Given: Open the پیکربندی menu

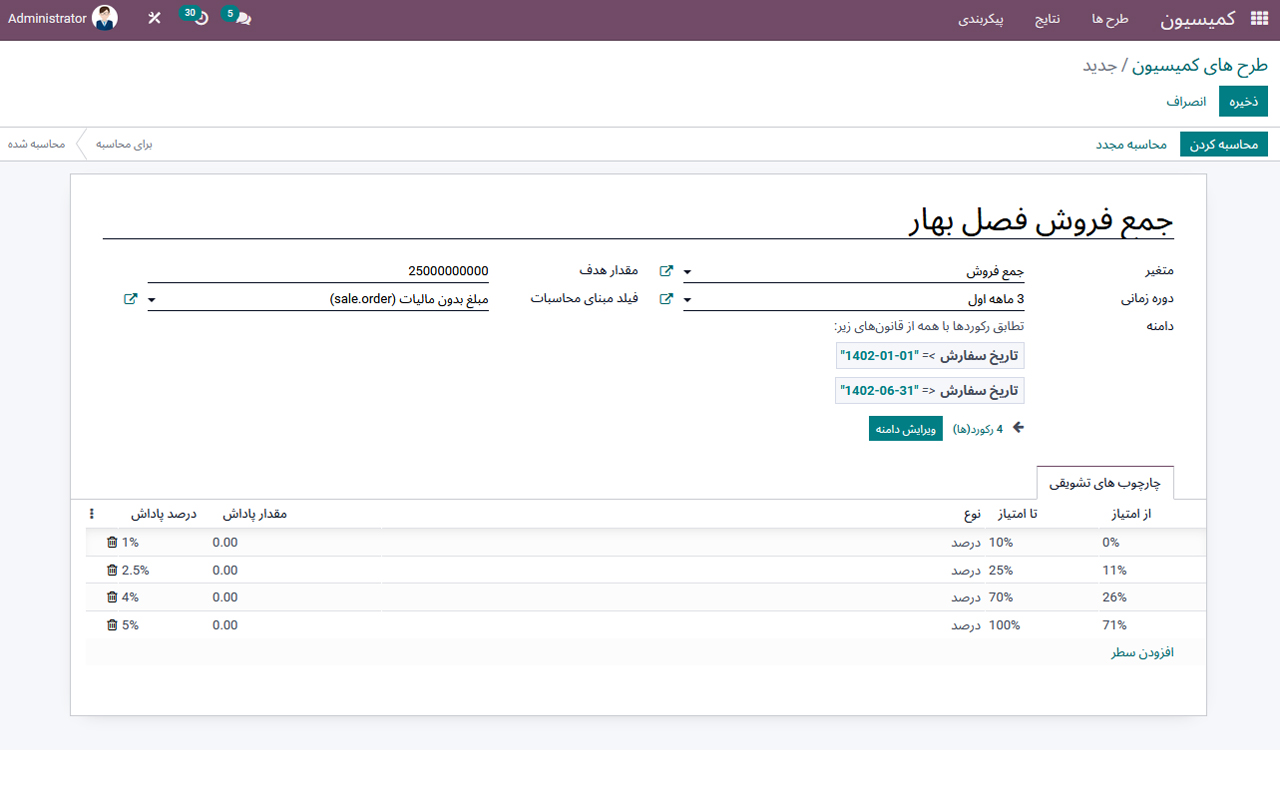Looking at the screenshot, I should tap(983, 19).
